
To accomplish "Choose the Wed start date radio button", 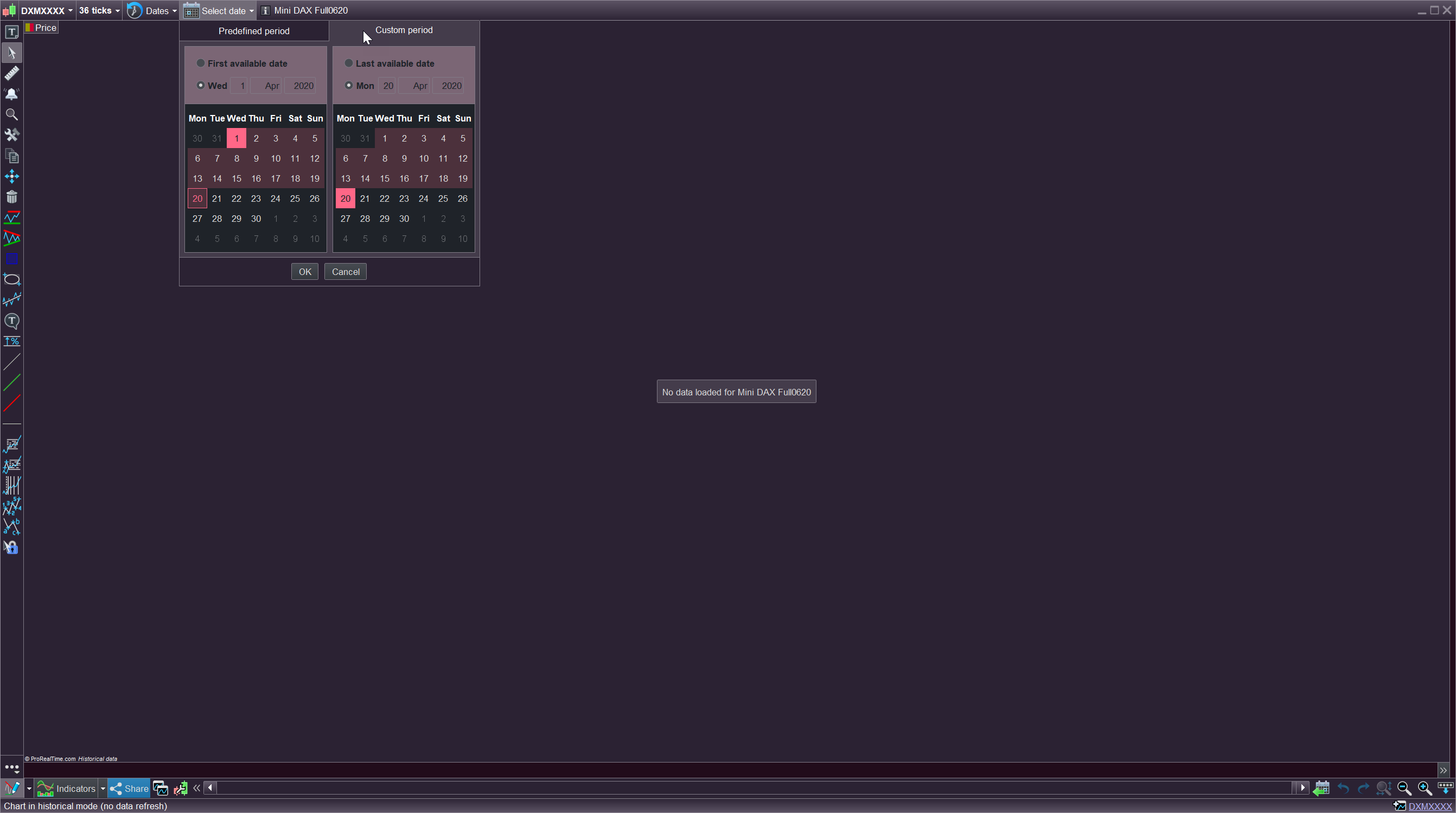I will click(201, 86).
